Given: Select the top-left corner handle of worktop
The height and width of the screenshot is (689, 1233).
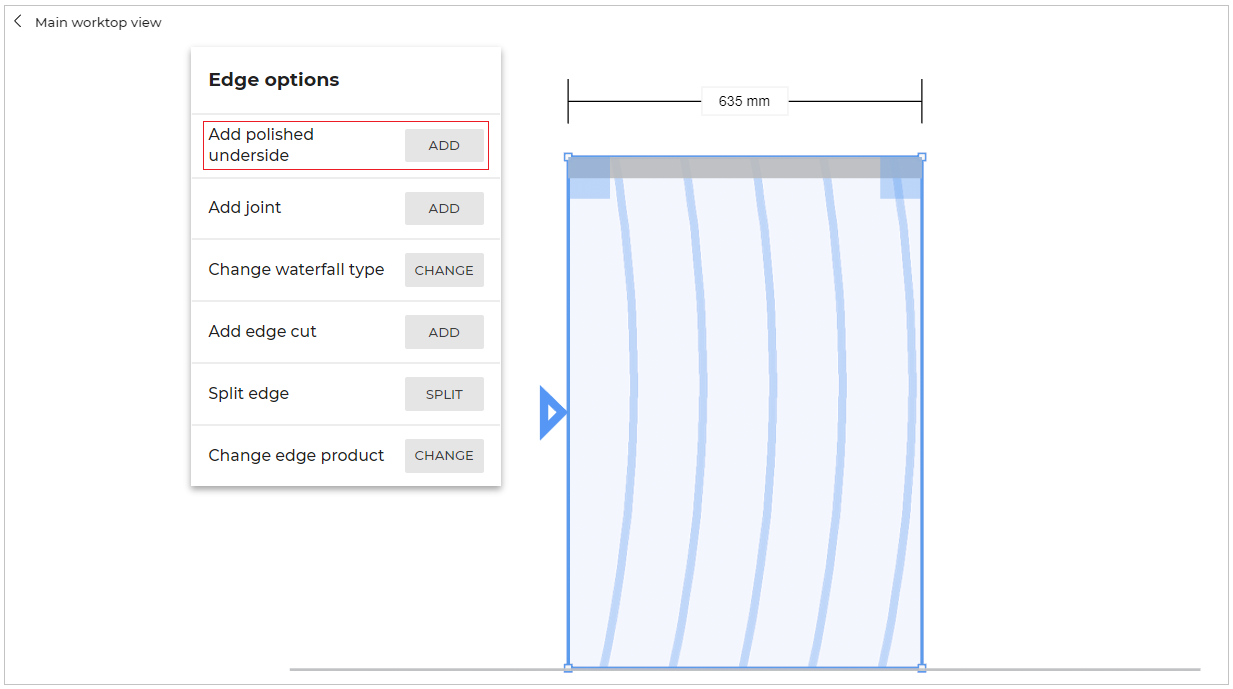Looking at the screenshot, I should coord(568,157).
